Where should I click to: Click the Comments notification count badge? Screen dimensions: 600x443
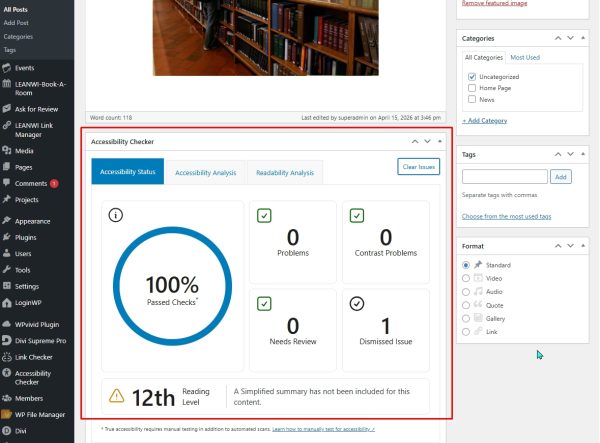point(54,184)
